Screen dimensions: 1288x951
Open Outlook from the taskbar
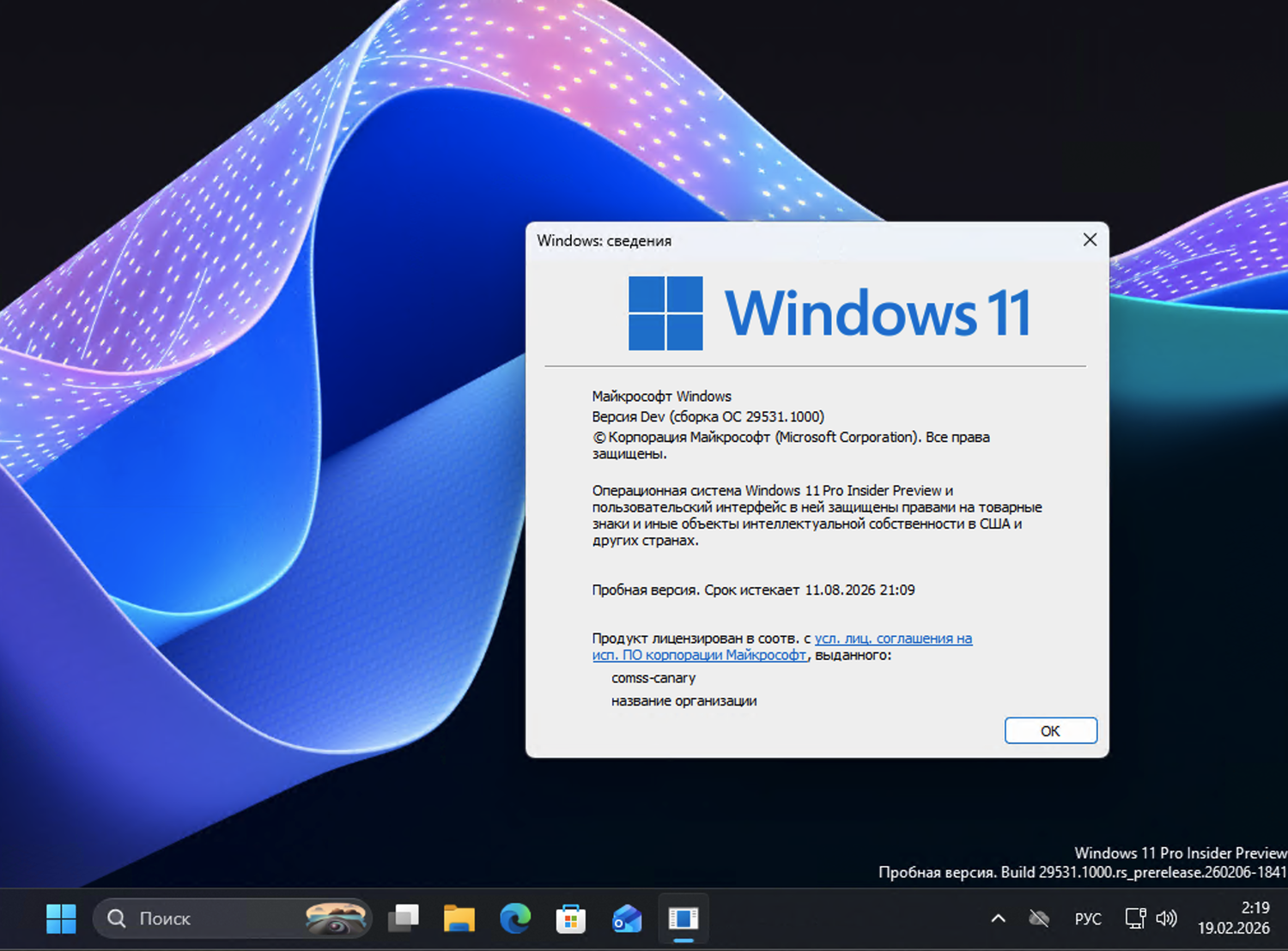627,918
